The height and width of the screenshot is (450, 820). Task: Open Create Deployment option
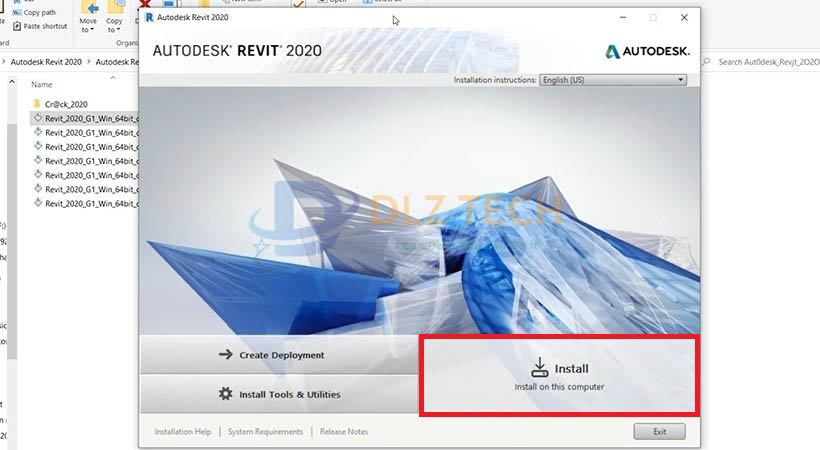(x=279, y=355)
